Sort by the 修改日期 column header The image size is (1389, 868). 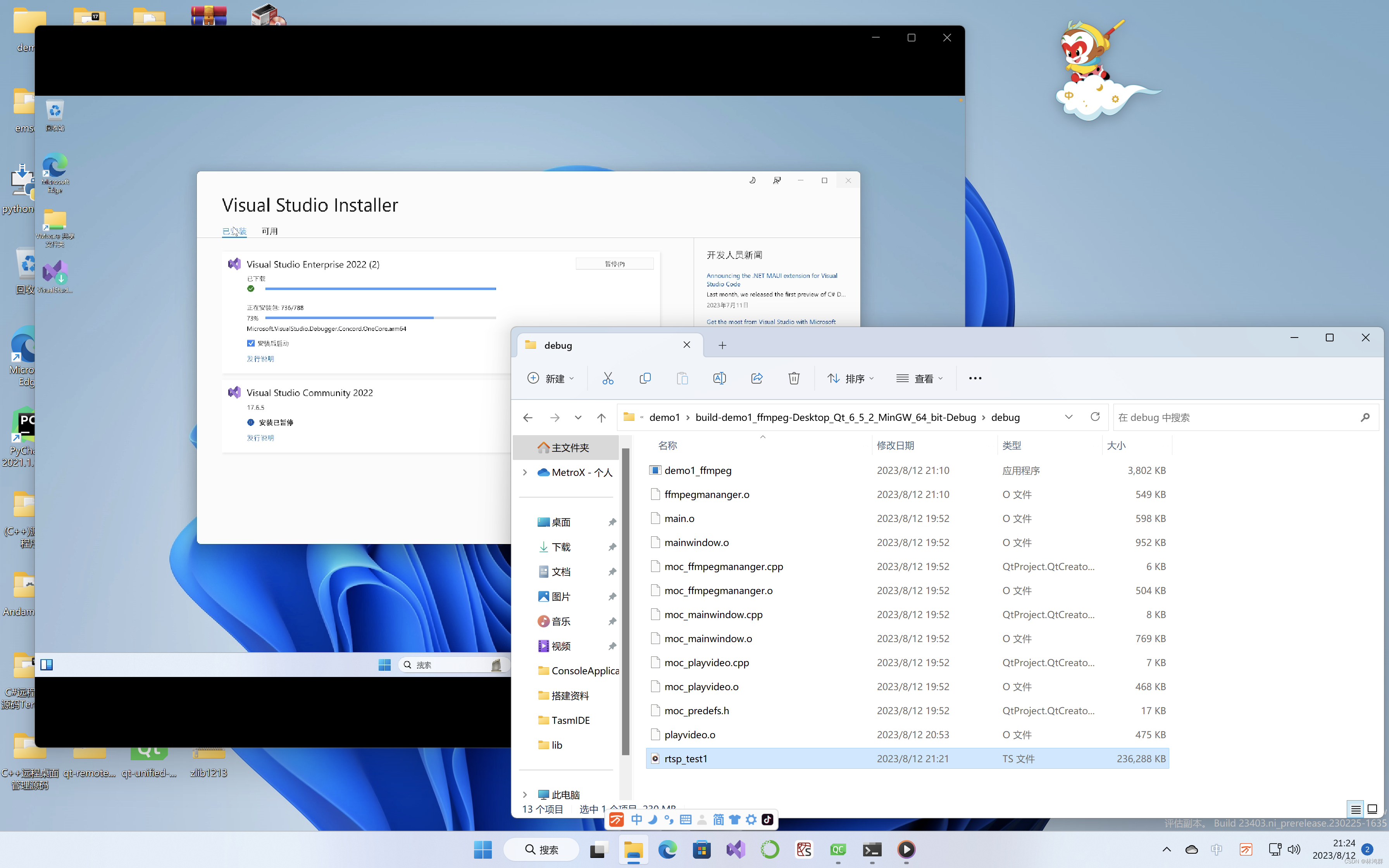pyautogui.click(x=895, y=446)
